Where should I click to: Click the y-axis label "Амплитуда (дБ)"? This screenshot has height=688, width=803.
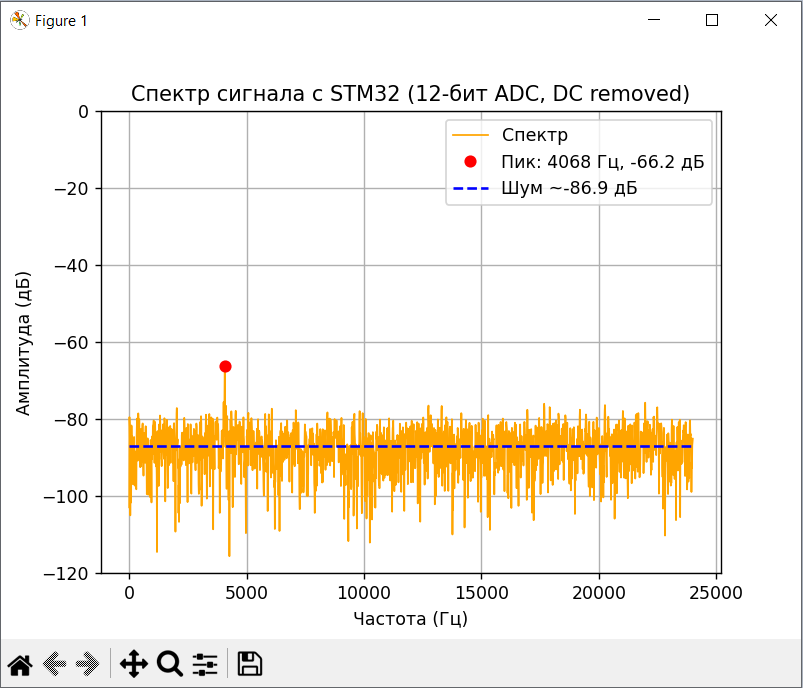click(x=22, y=342)
